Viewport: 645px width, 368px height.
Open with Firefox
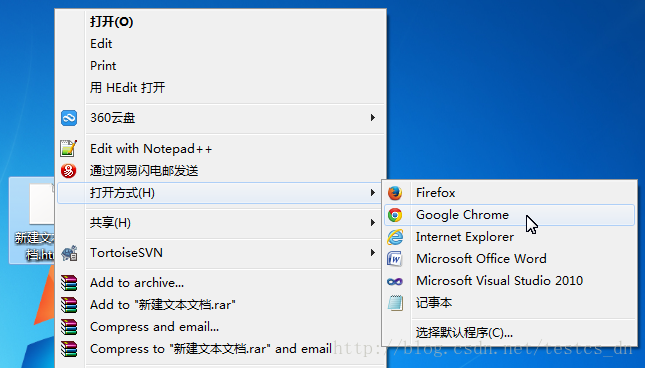coord(509,193)
